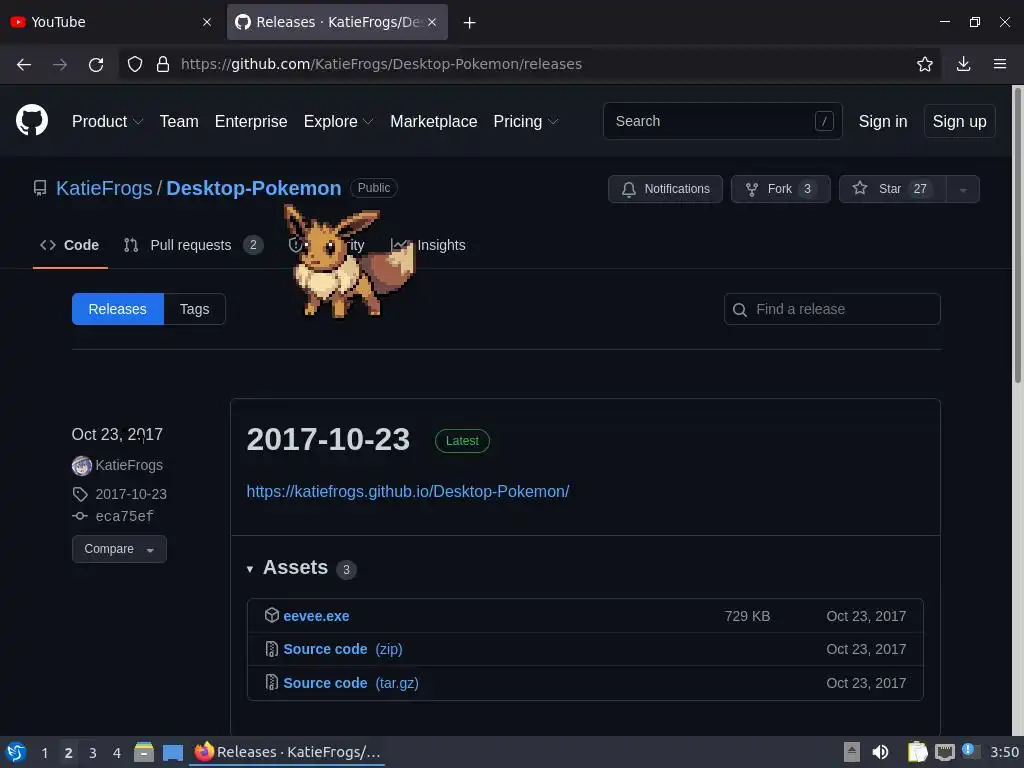This screenshot has width=1024, height=768.
Task: Open the 2017-10-23 release title
Action: (328, 440)
